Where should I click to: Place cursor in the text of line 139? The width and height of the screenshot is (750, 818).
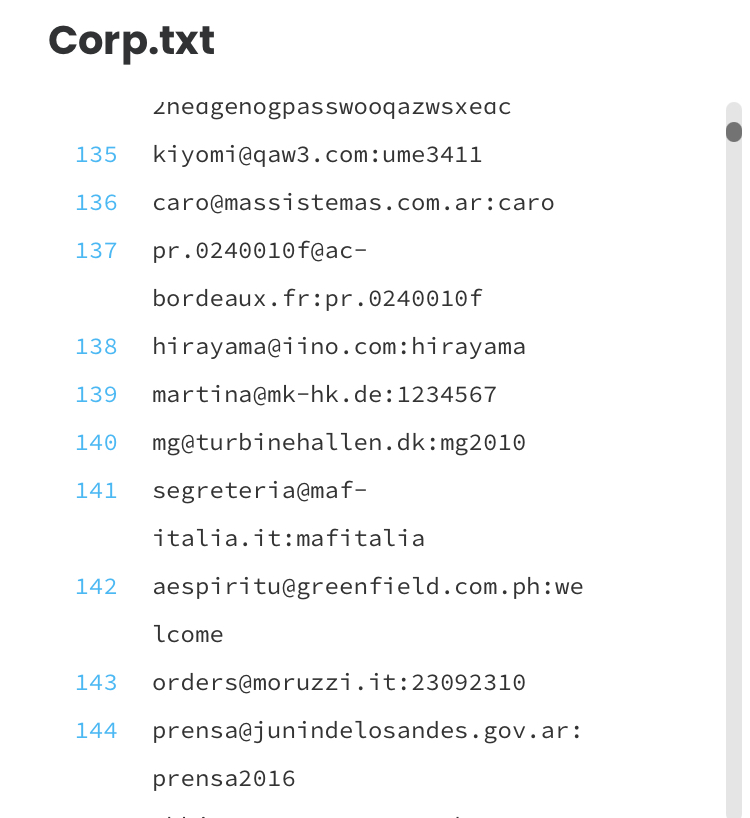click(x=324, y=395)
